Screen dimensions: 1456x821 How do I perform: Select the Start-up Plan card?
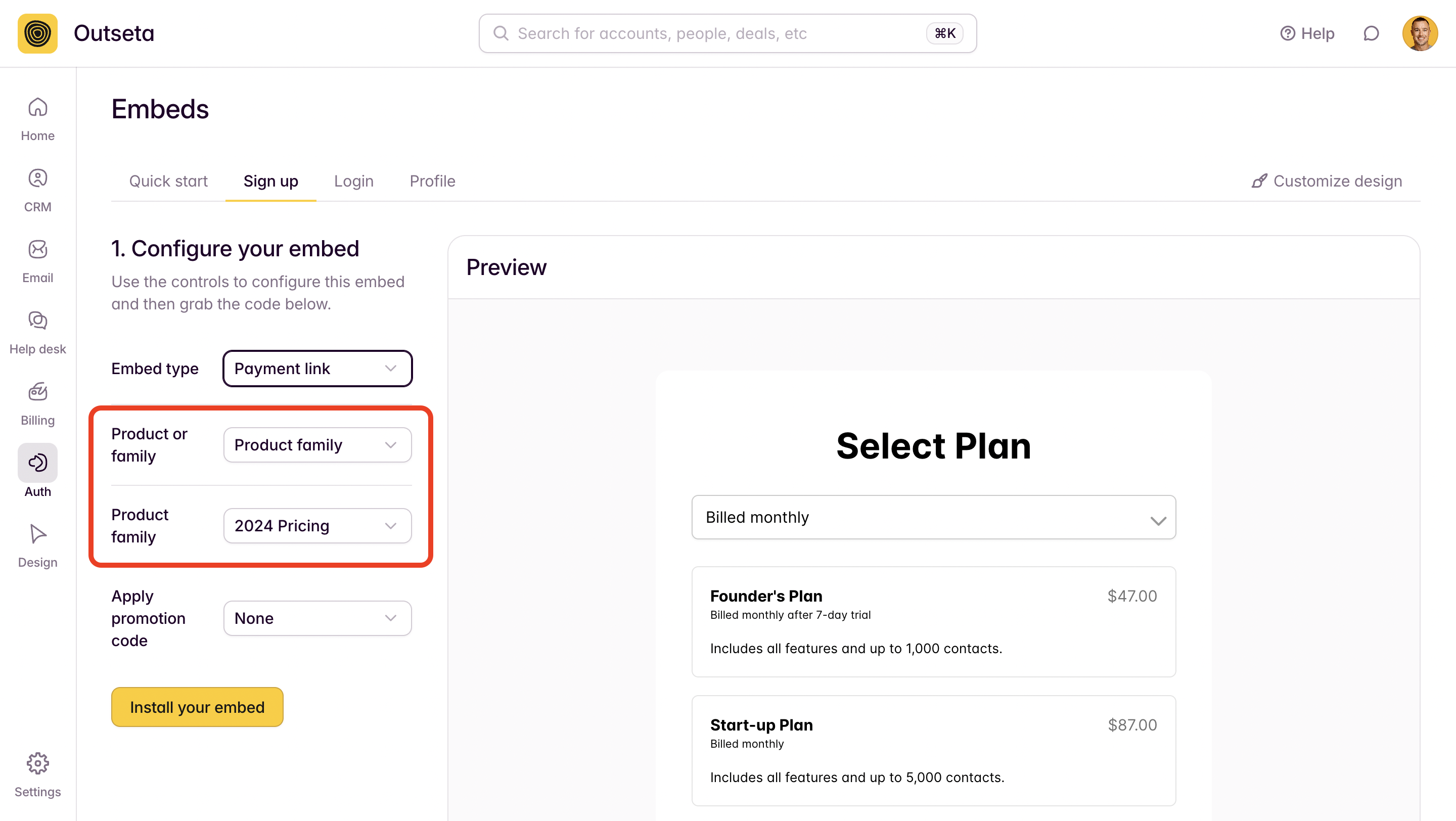click(933, 750)
